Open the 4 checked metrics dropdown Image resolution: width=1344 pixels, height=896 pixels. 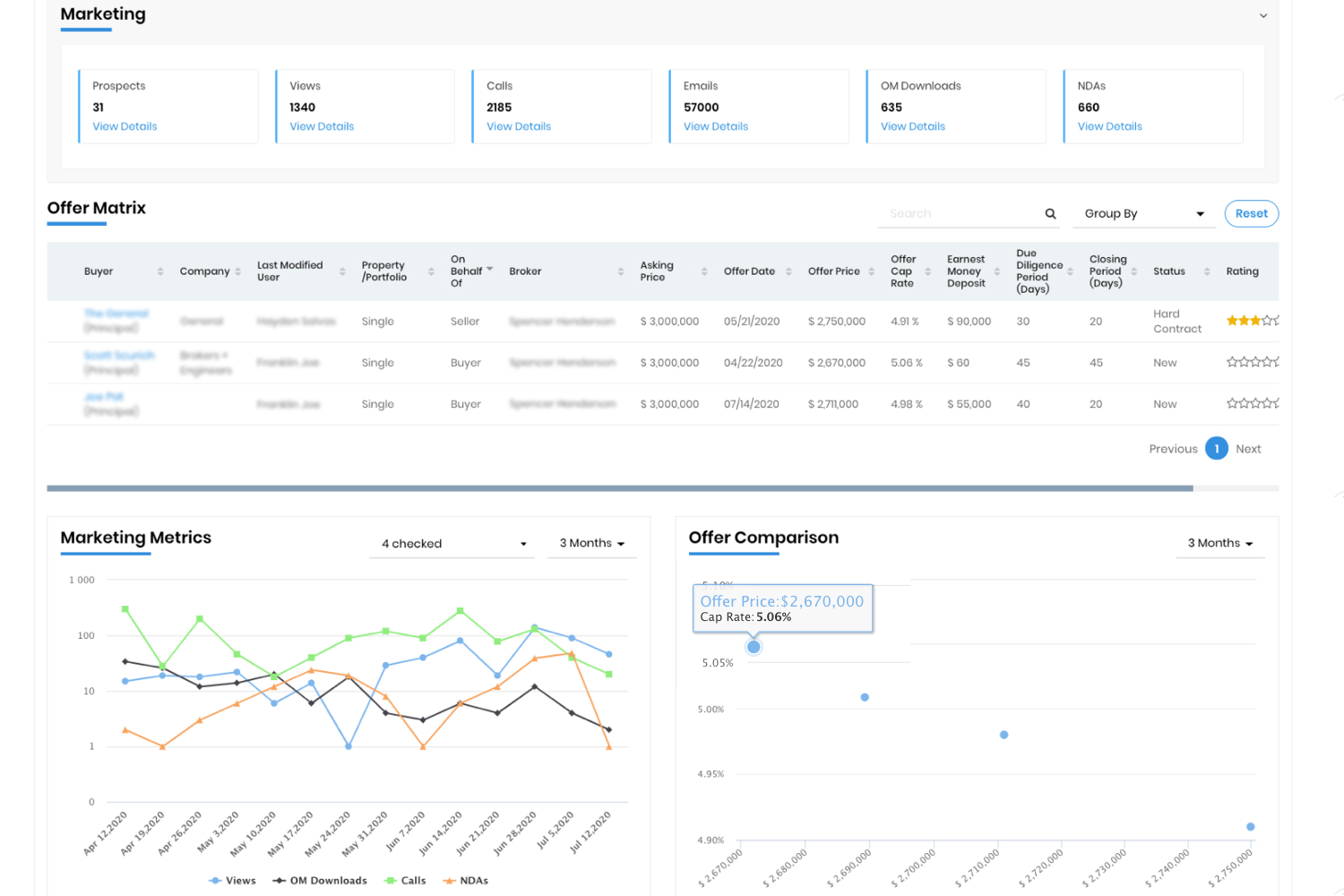point(452,543)
